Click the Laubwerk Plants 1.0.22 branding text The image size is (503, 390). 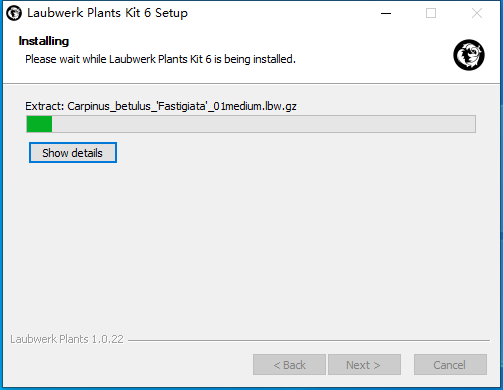(x=67, y=339)
